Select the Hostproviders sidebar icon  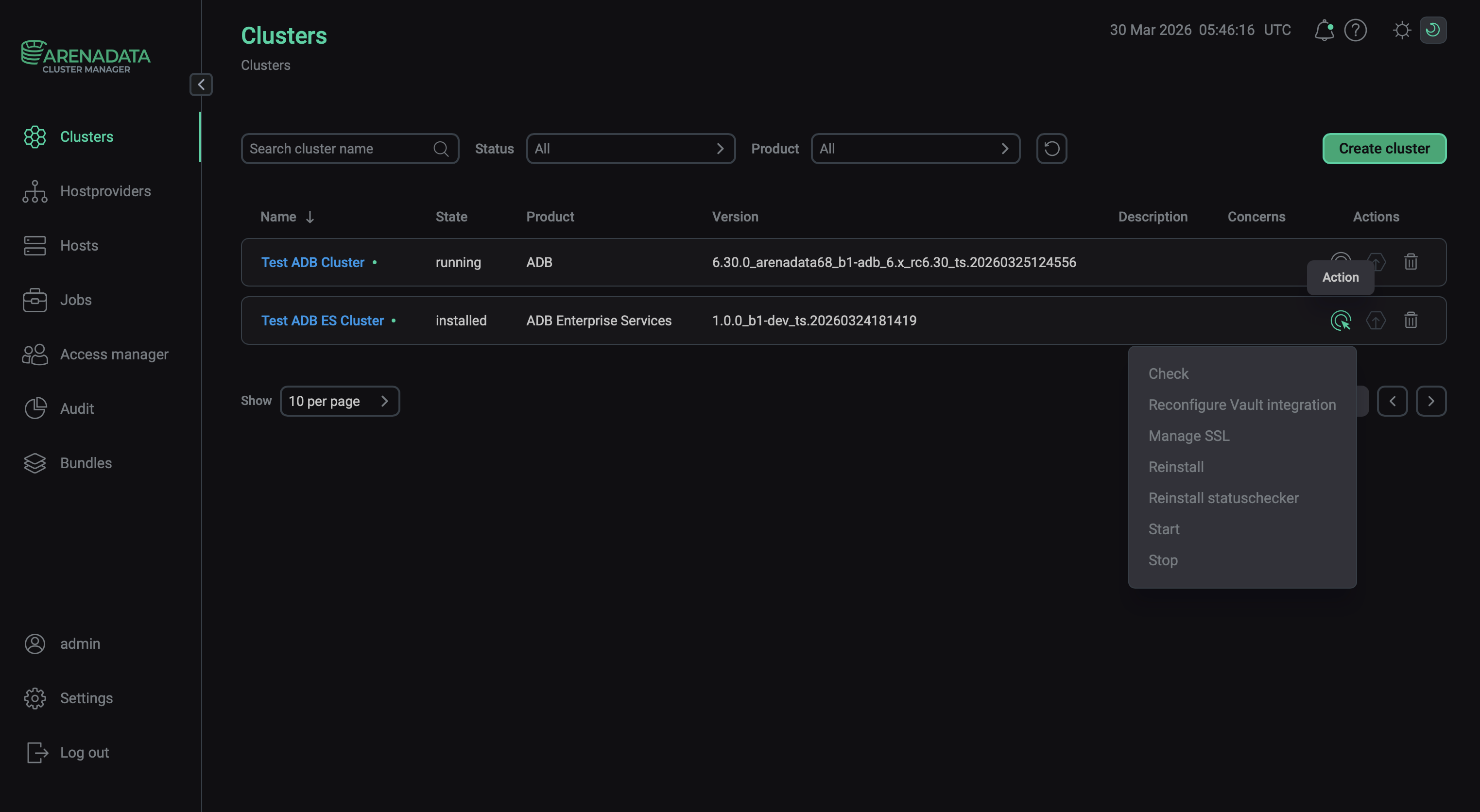click(34, 191)
